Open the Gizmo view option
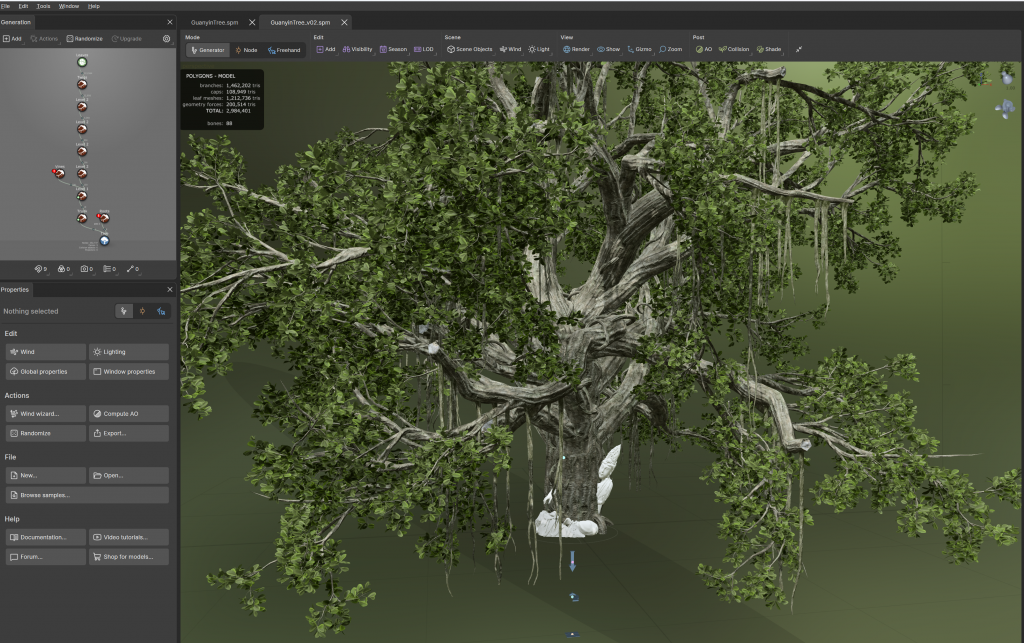The height and width of the screenshot is (643, 1024). (639, 49)
